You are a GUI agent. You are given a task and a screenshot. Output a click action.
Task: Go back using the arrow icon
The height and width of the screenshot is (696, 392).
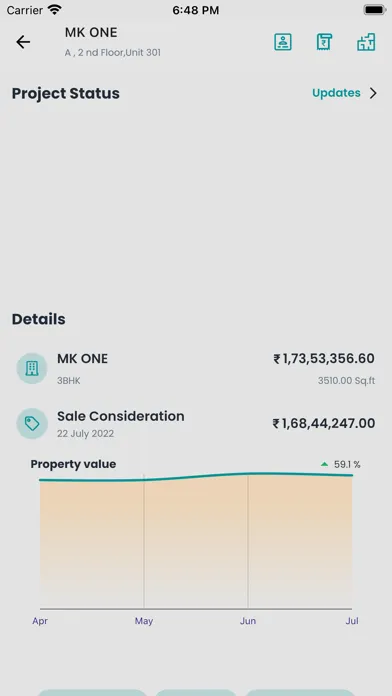23,42
